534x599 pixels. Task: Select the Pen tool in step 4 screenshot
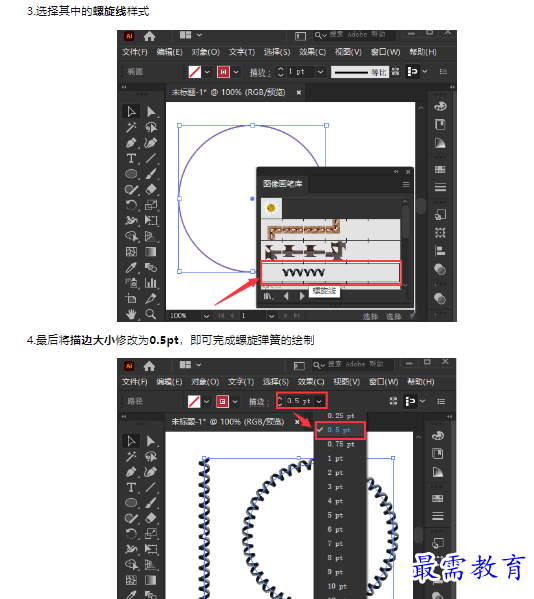pos(131,472)
